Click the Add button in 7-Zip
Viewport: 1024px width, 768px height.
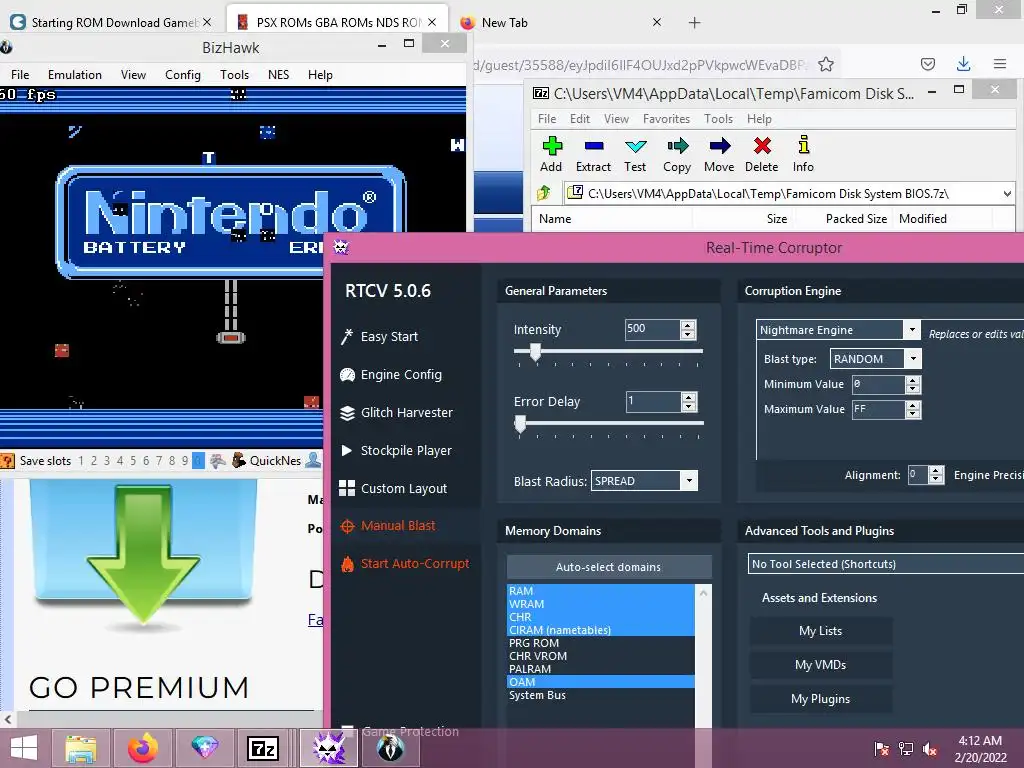pyautogui.click(x=552, y=155)
